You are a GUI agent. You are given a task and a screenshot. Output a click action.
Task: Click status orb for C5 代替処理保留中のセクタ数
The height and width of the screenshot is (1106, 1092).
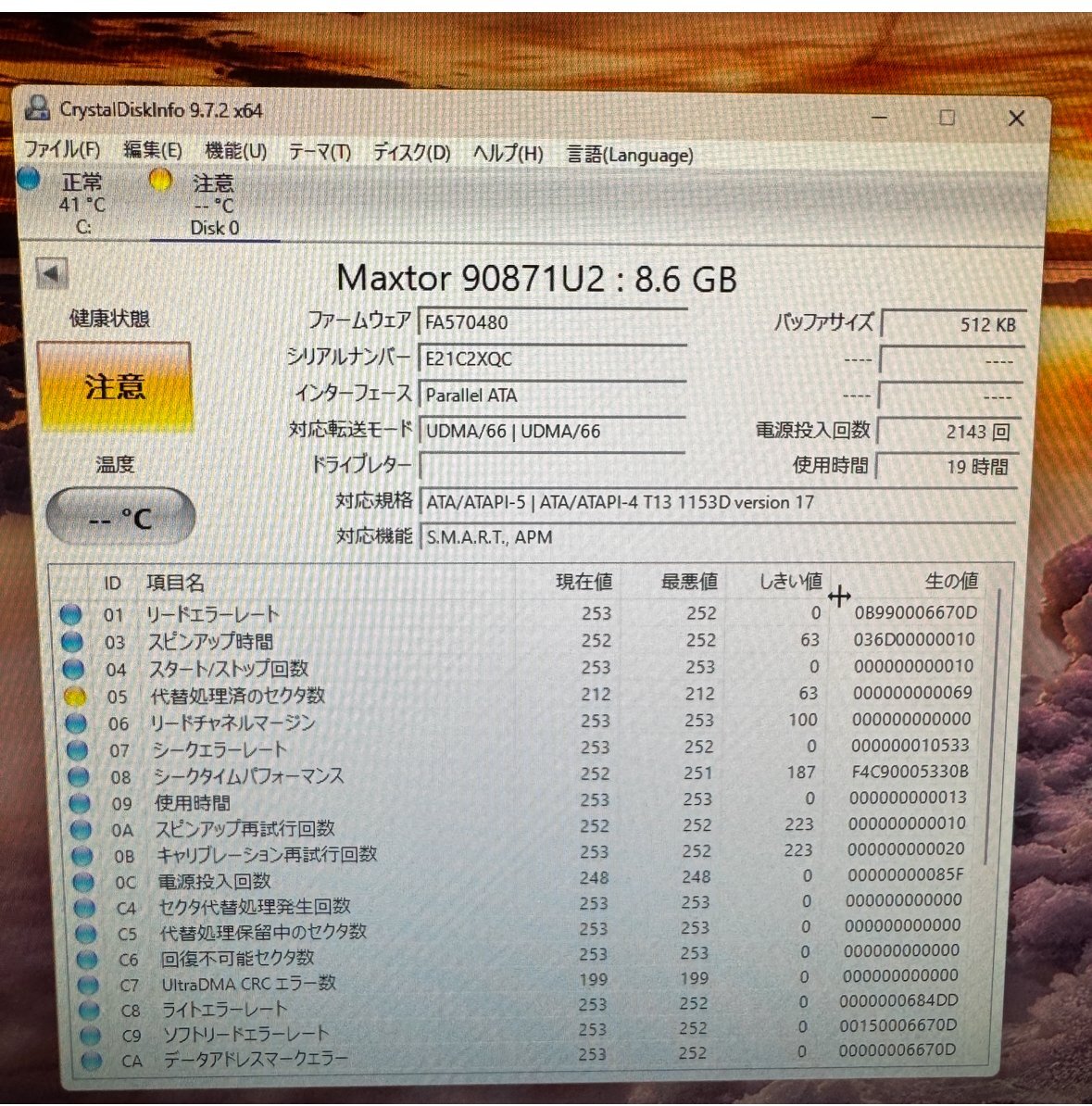[86, 934]
